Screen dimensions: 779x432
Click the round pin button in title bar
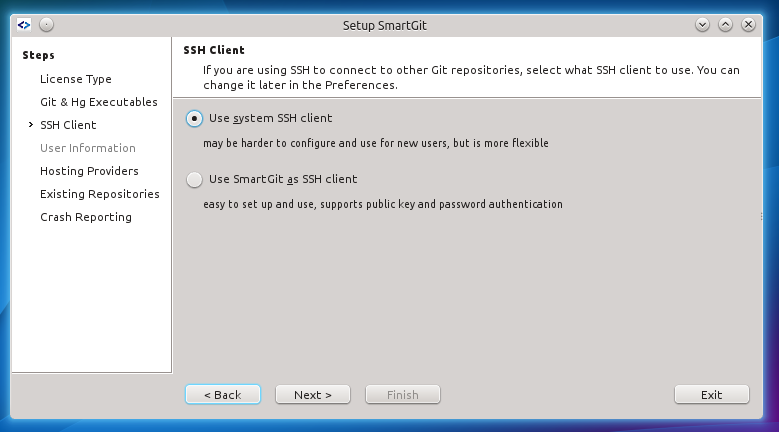click(x=46, y=23)
